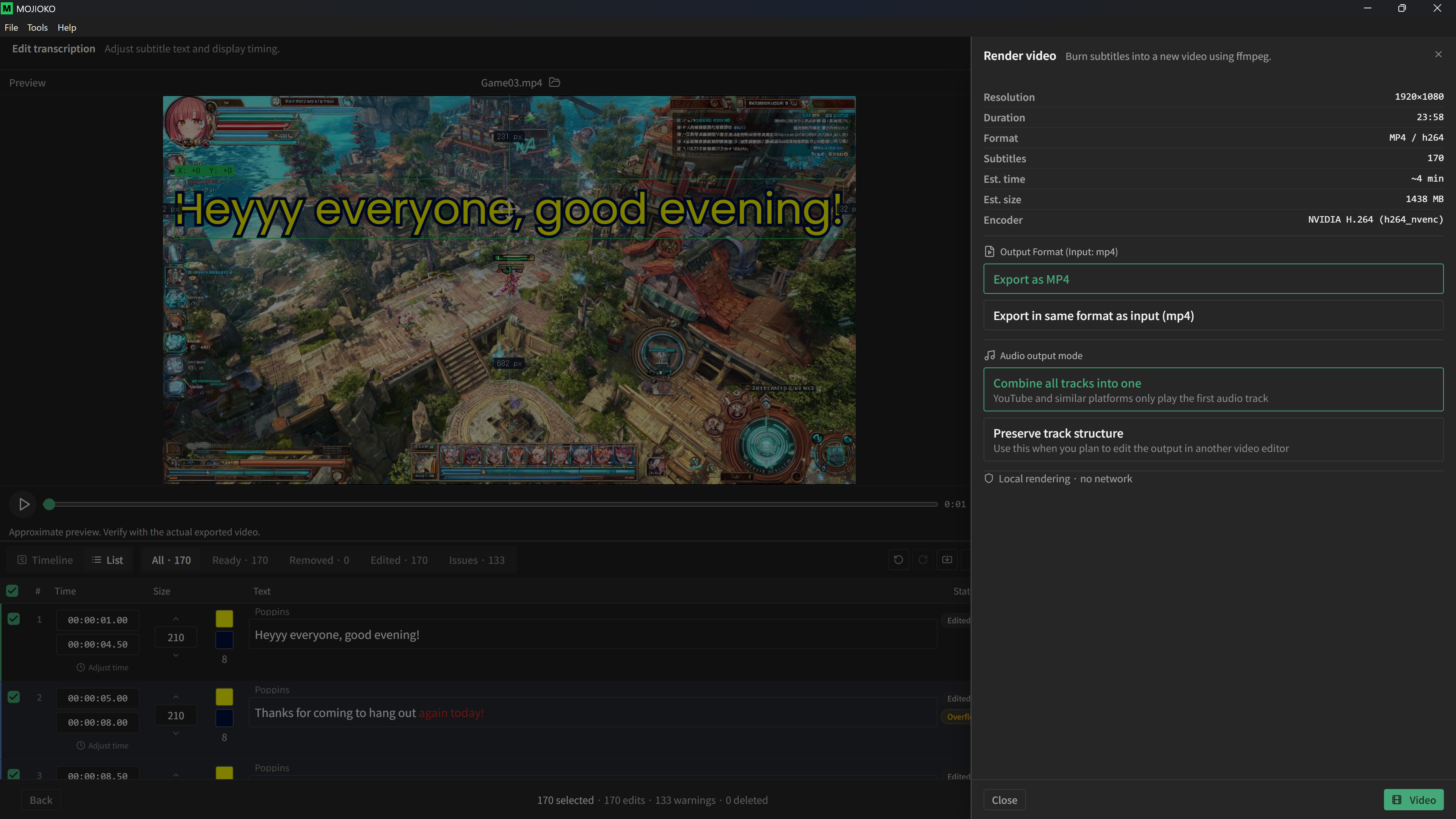Click Adjust time clock icon for subtitle 1

pyautogui.click(x=81, y=667)
